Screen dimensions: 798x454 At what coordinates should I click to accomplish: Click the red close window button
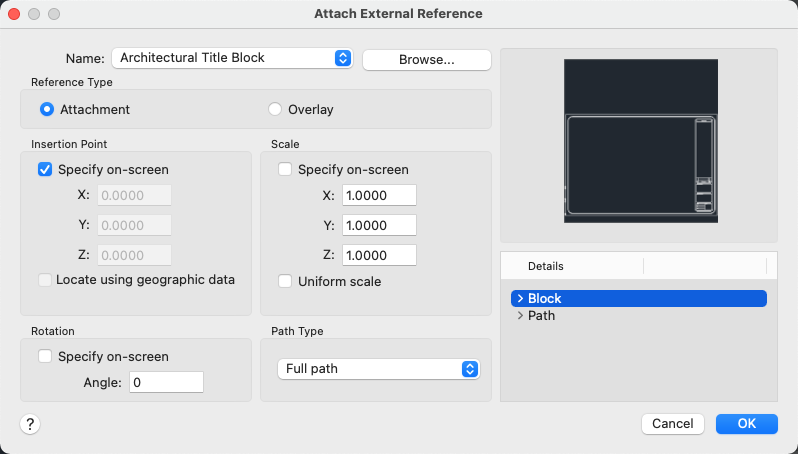(13, 14)
